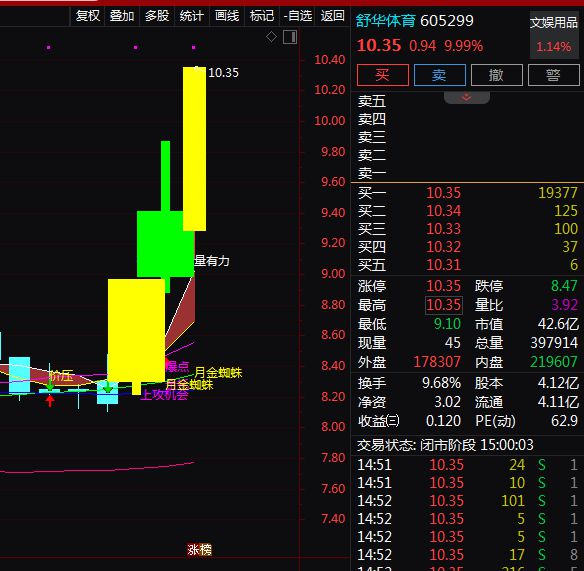Click the blue 卖 sell button
This screenshot has height=571, width=584.
[x=439, y=75]
